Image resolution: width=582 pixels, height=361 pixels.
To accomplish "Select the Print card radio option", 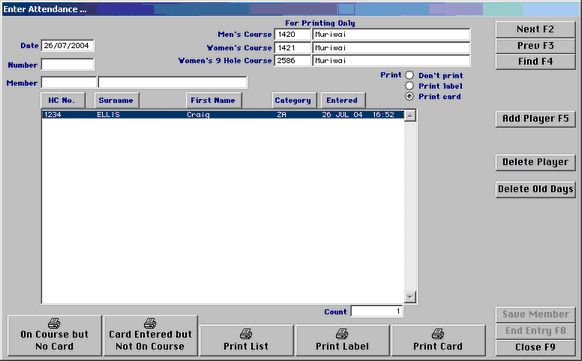I will click(x=409, y=96).
